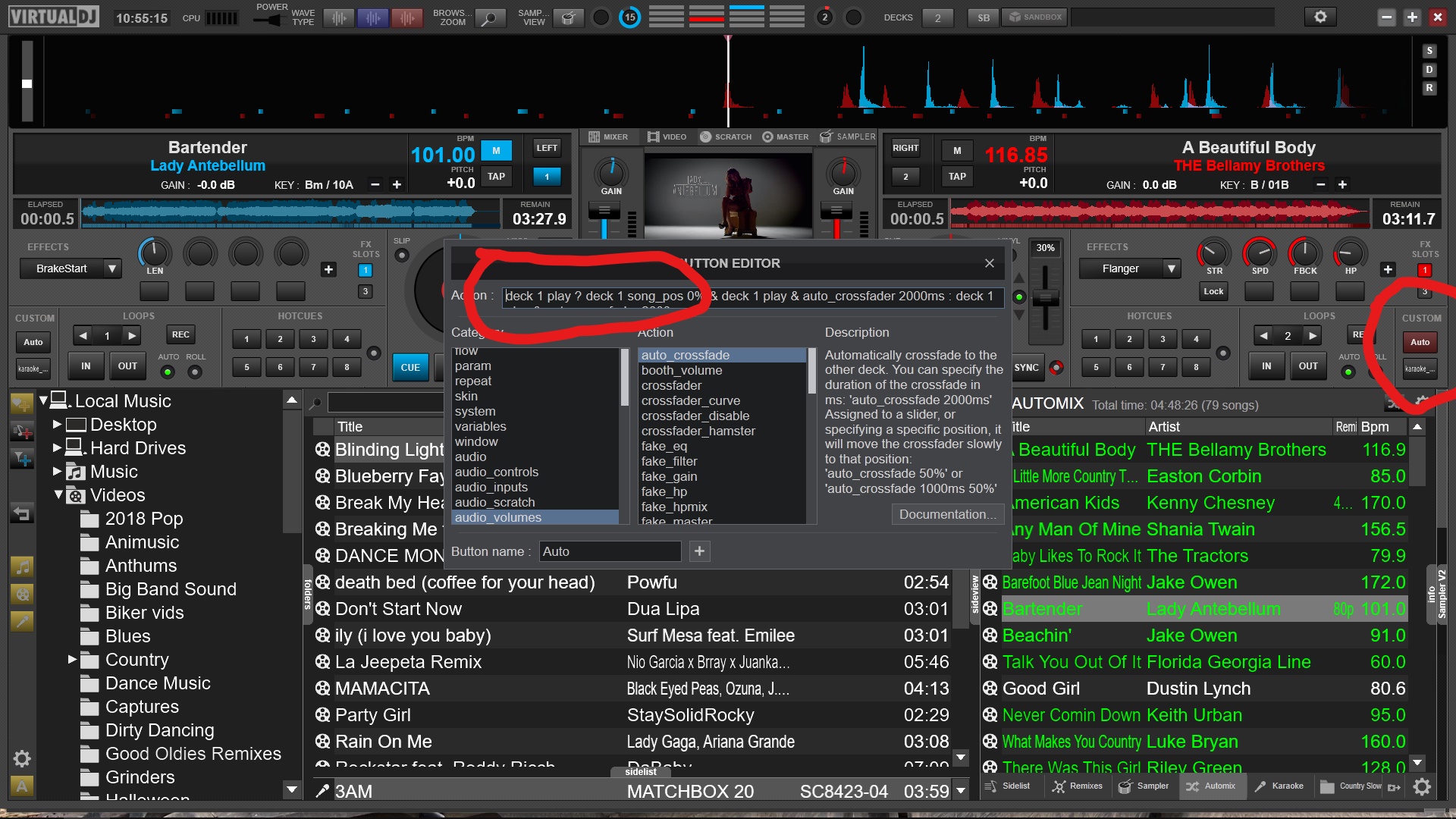Open the Sidelist tab in sideview

(1008, 786)
